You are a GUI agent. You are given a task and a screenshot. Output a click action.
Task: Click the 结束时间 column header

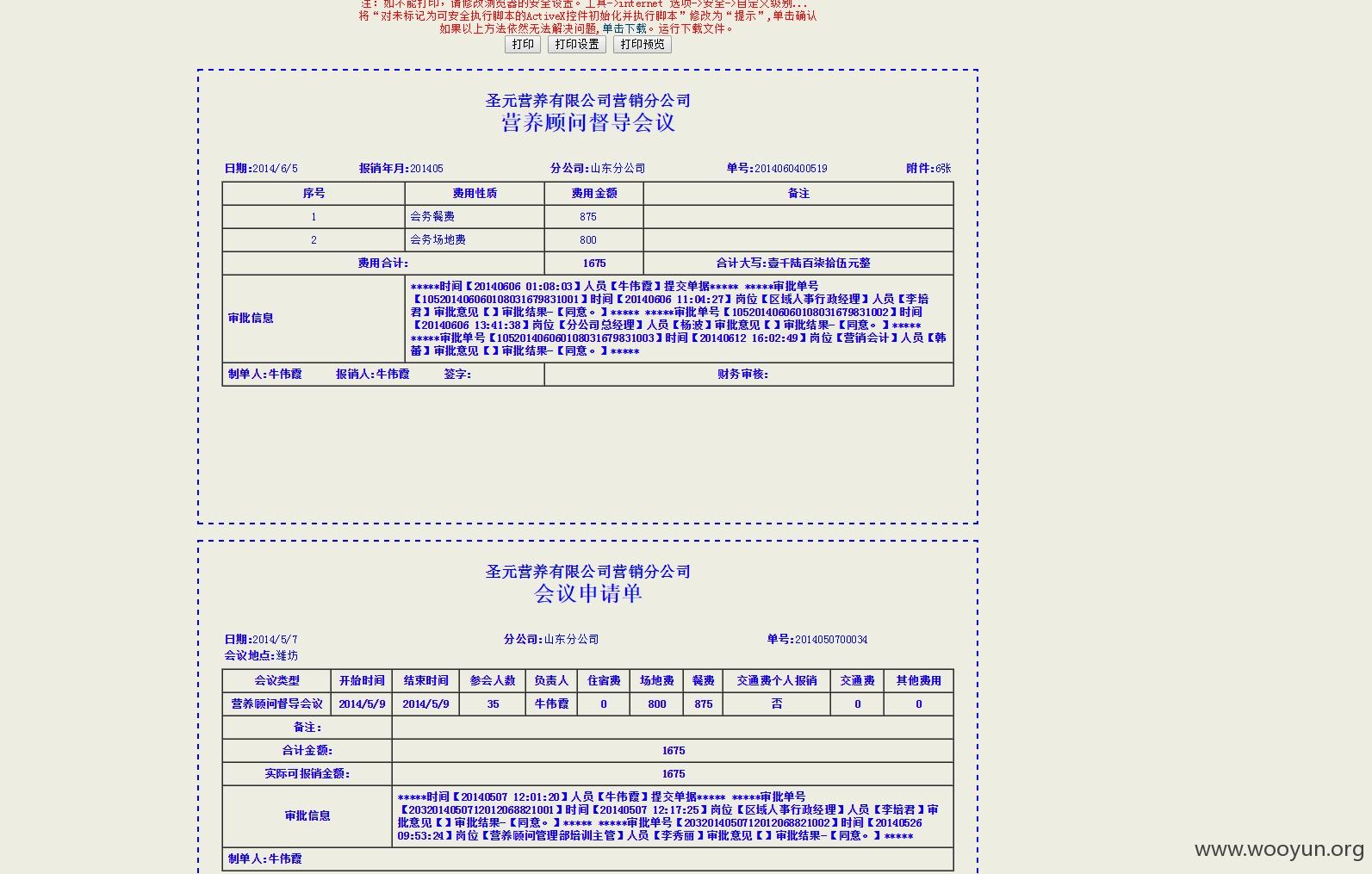click(x=425, y=680)
